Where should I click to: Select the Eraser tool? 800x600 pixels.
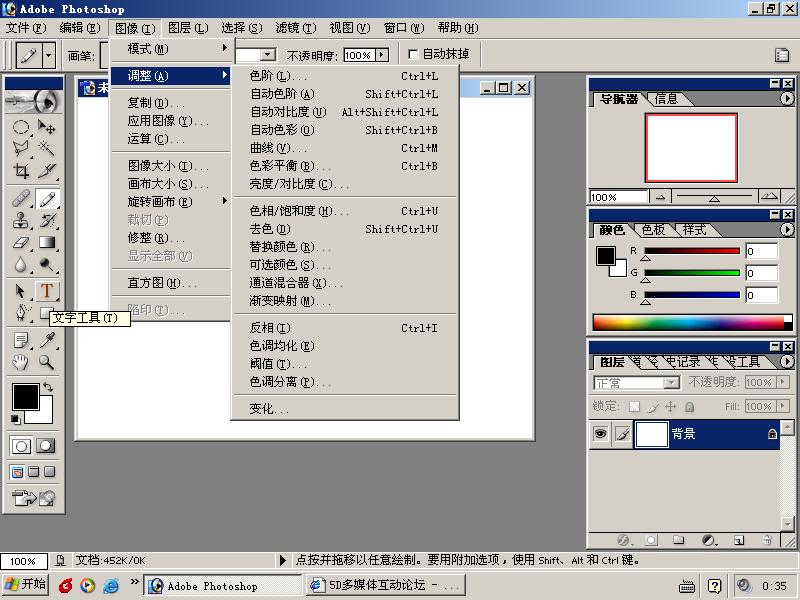(x=20, y=243)
